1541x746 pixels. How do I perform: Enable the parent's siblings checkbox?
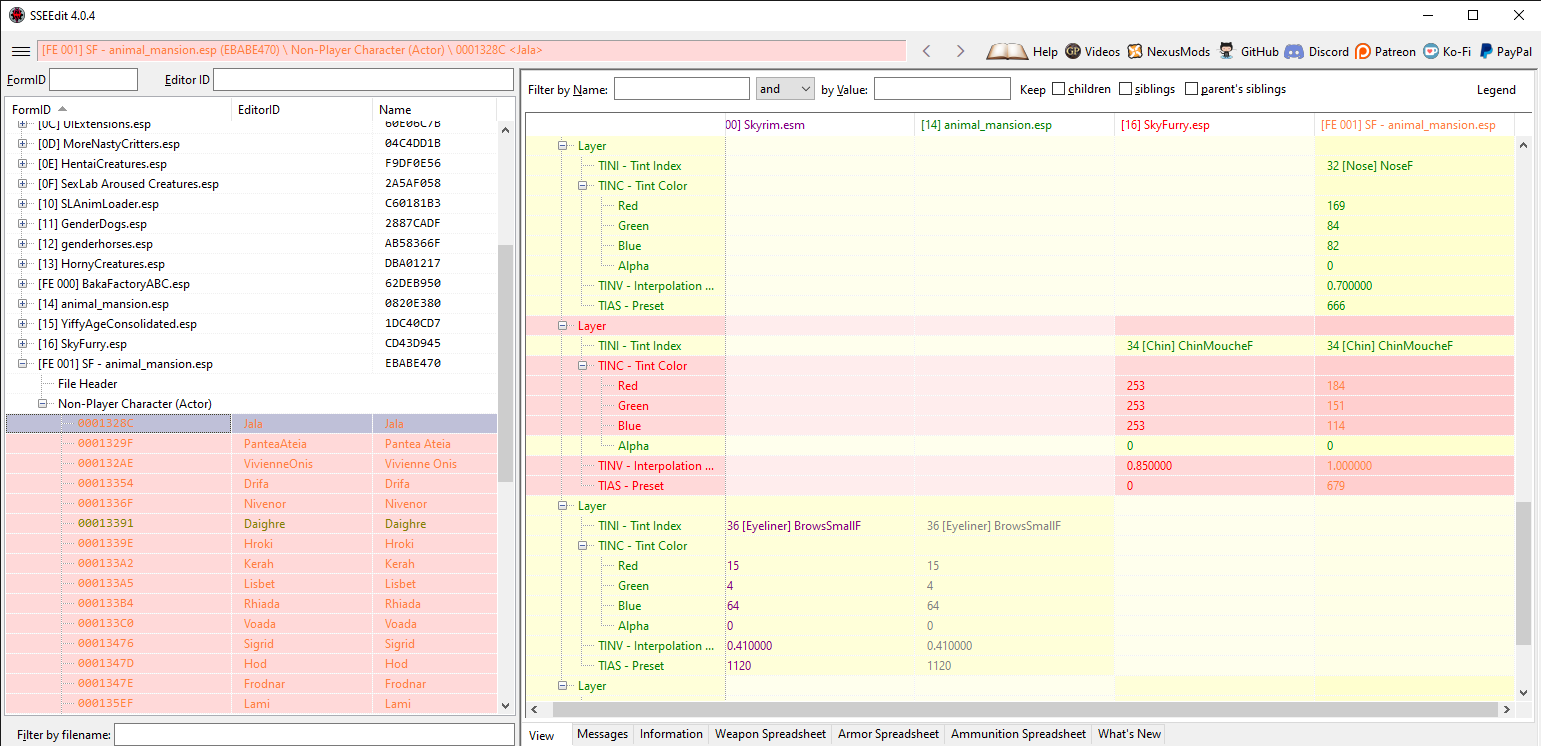(1191, 89)
